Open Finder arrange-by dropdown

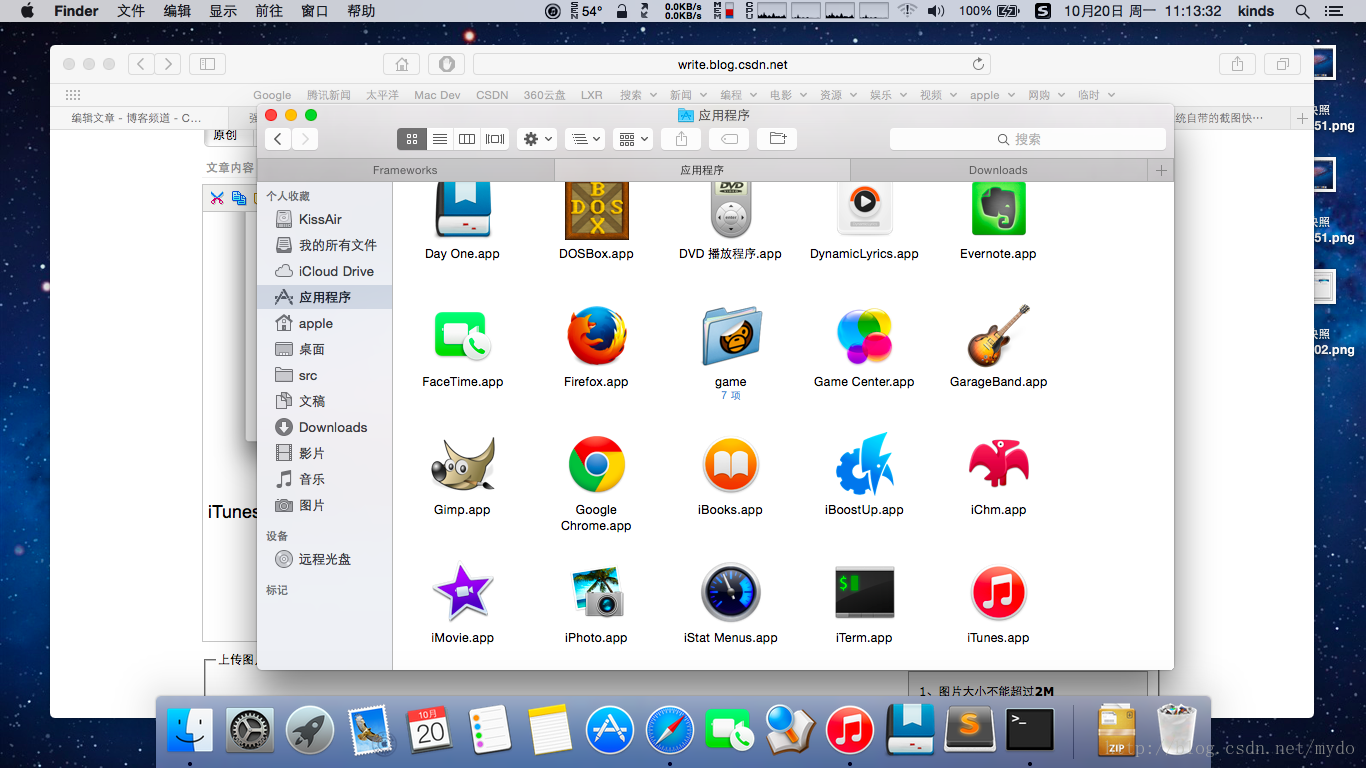click(x=584, y=139)
